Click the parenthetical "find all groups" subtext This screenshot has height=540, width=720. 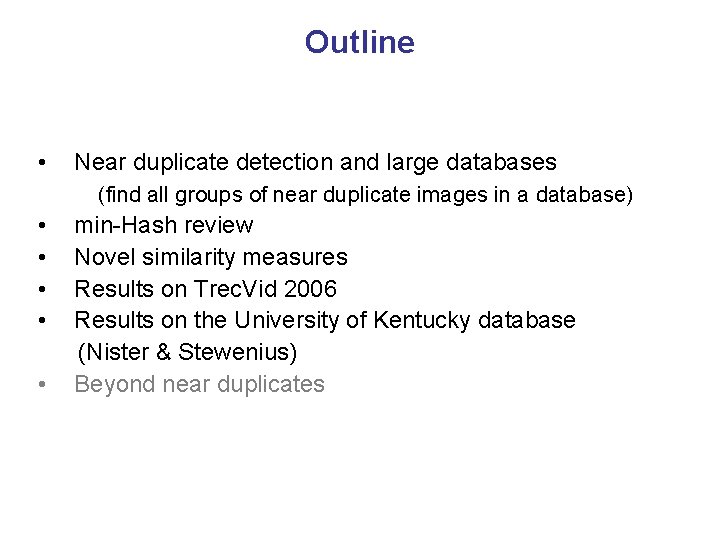coord(365,194)
